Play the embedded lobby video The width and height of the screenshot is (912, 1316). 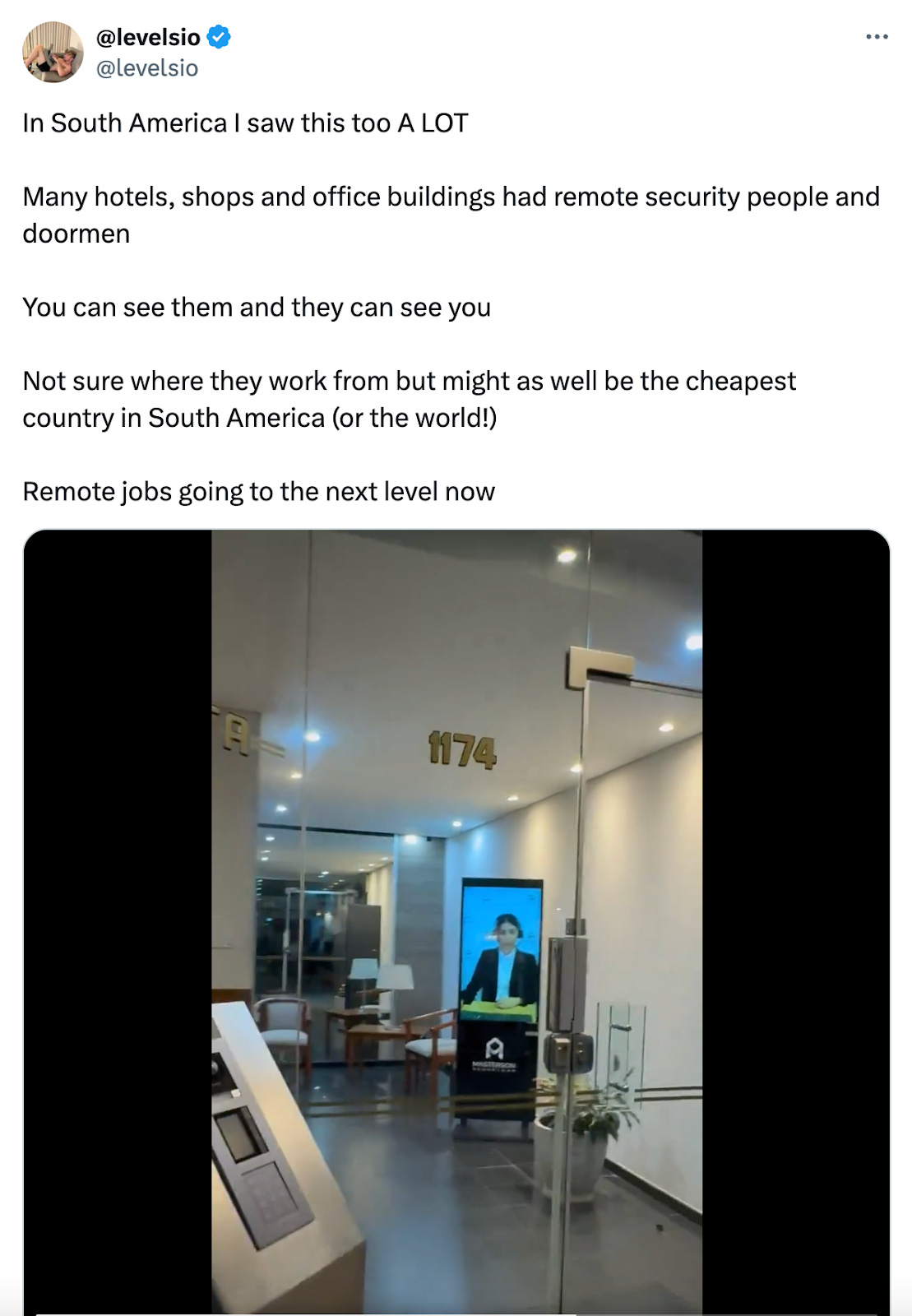tap(456, 921)
